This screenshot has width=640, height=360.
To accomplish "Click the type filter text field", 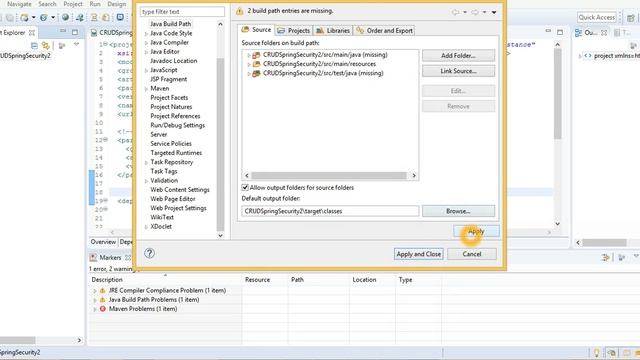I will point(182,12).
